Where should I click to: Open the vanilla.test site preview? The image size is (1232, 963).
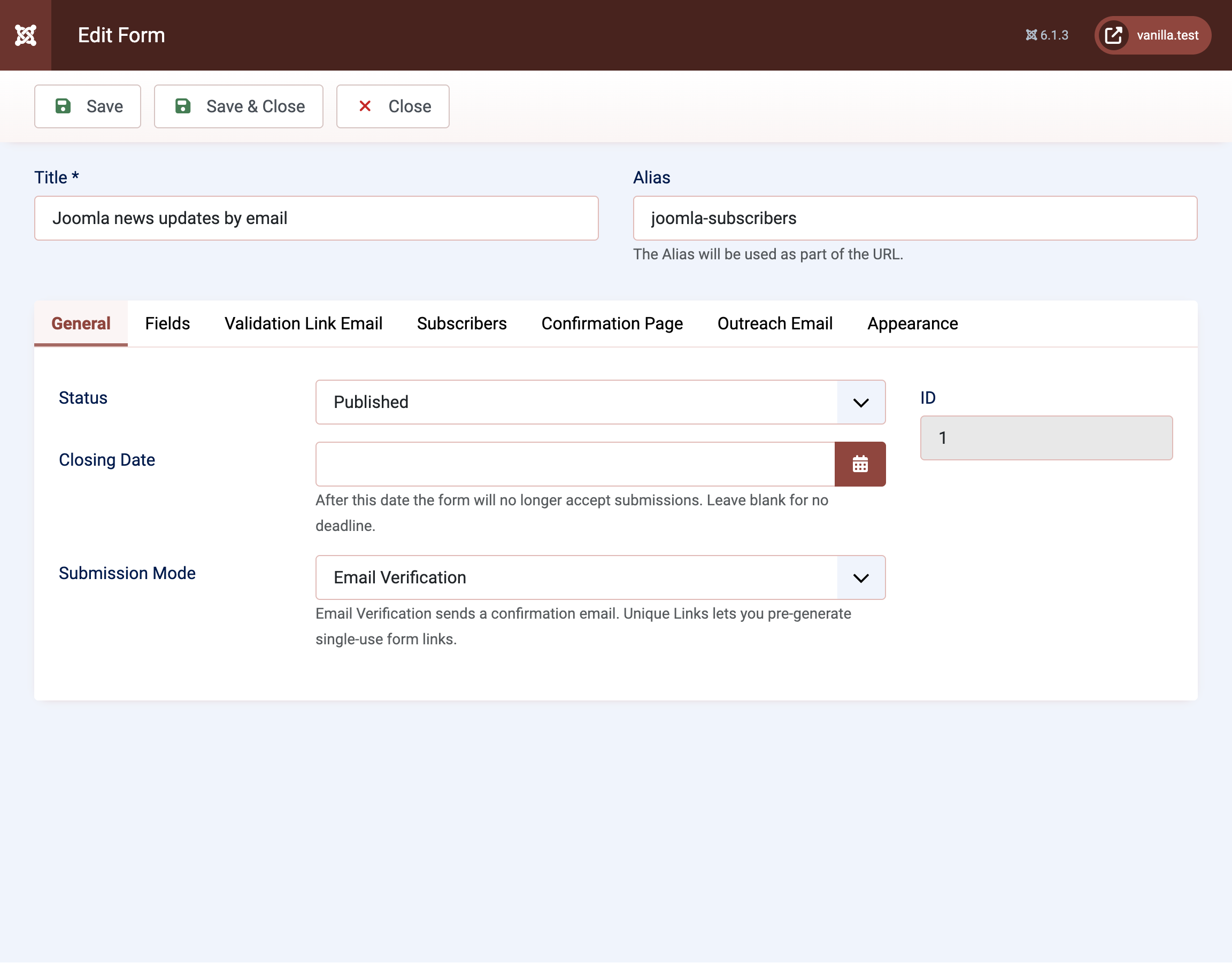1152,35
